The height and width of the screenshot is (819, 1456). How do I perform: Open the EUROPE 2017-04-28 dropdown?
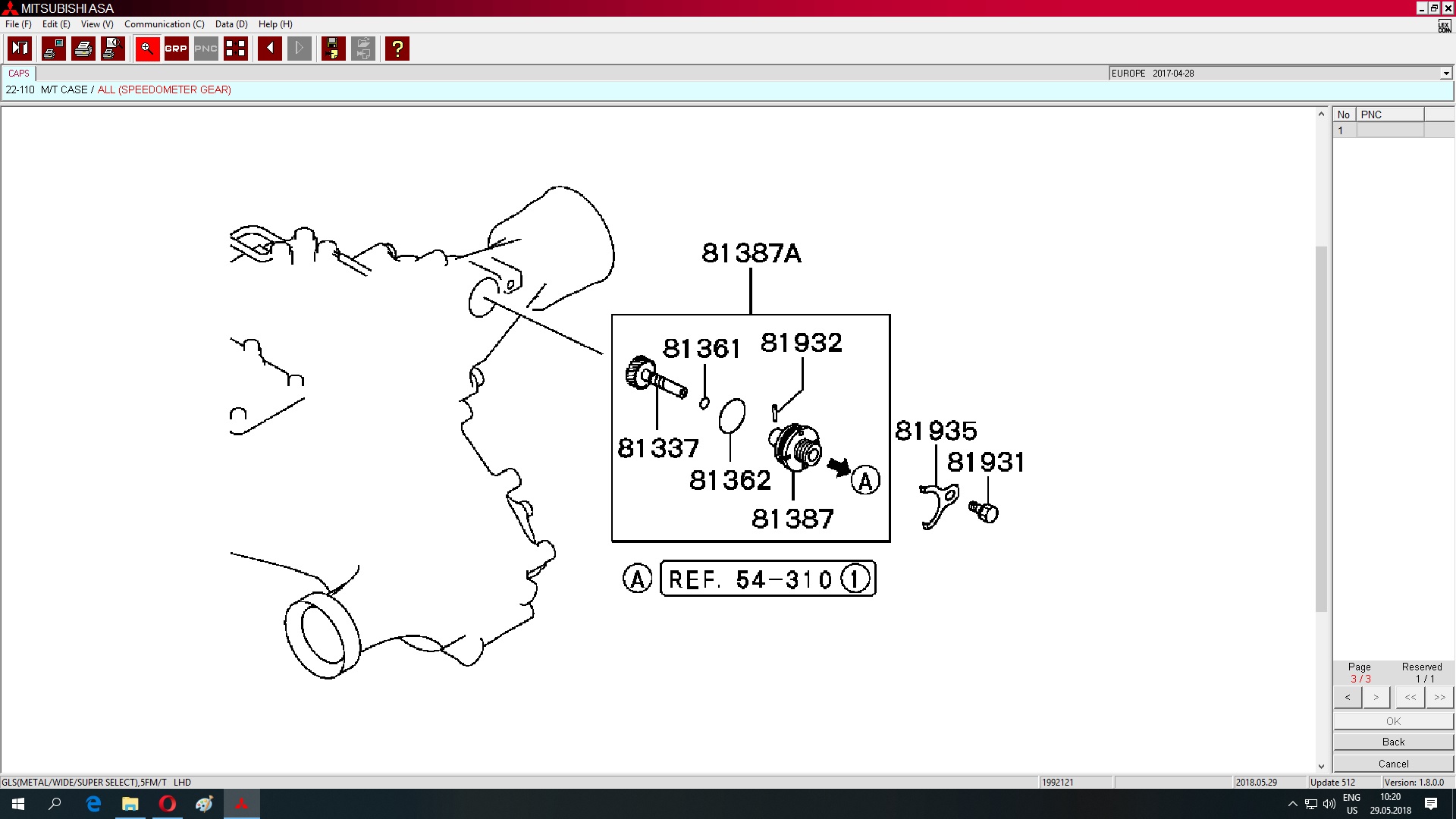coord(1445,74)
